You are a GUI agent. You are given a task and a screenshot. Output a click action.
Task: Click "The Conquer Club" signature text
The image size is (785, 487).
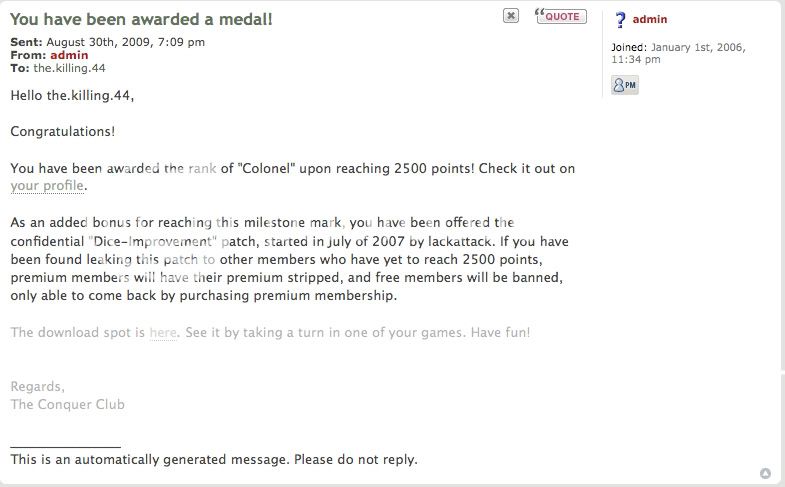(67, 405)
